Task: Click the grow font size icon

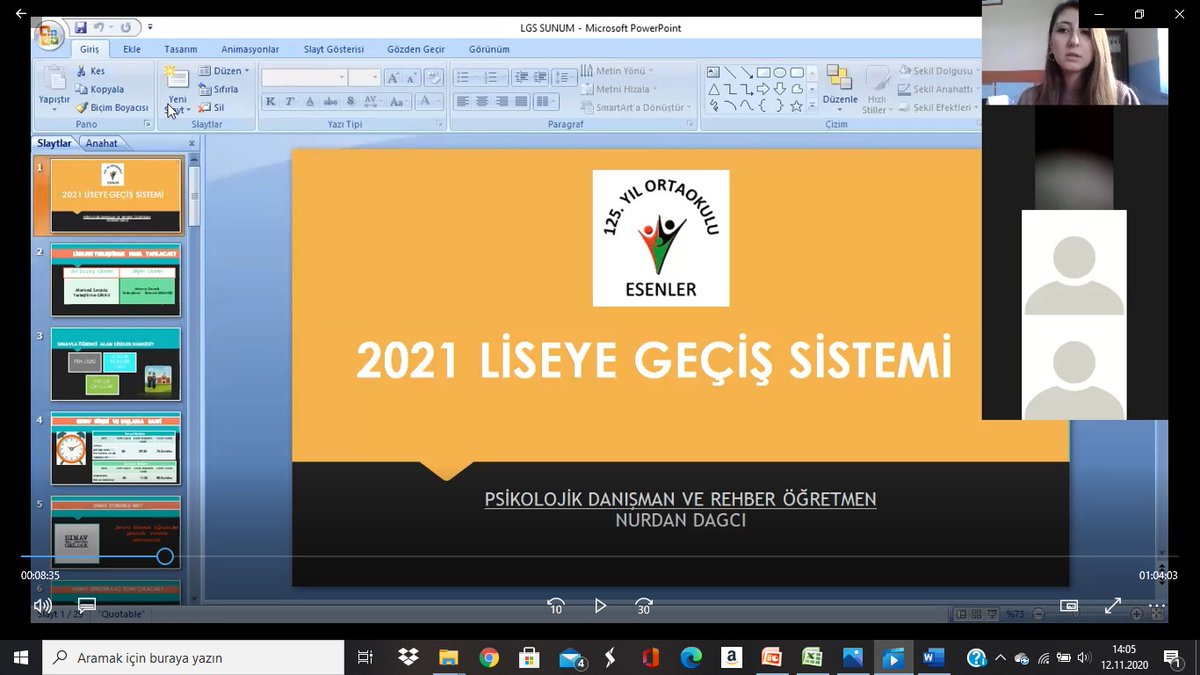Action: click(392, 77)
